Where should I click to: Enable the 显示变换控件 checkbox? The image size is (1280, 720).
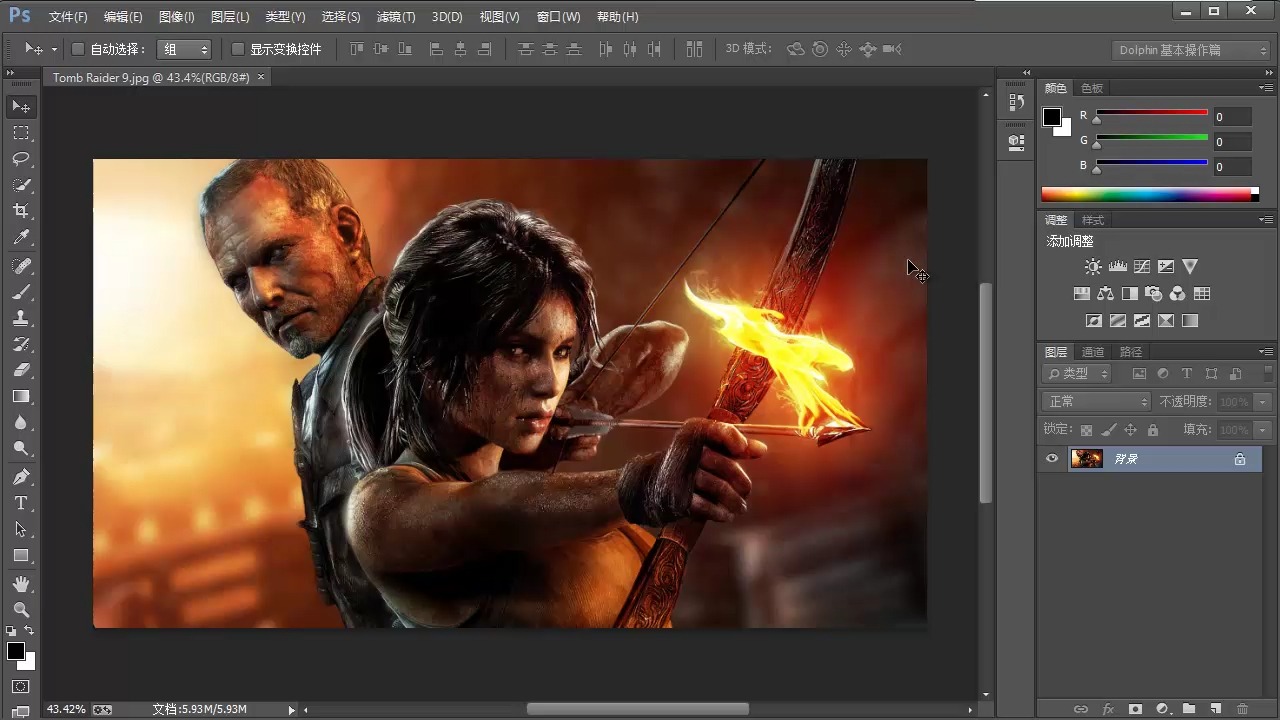(x=238, y=49)
